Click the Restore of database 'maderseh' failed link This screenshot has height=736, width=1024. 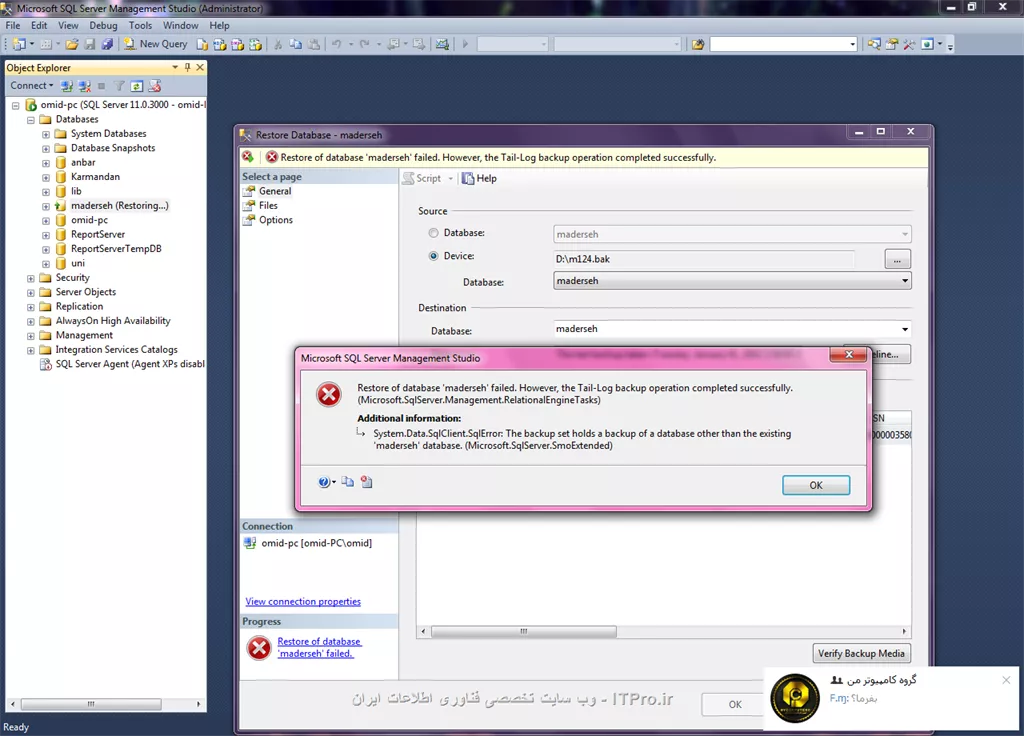tap(319, 647)
